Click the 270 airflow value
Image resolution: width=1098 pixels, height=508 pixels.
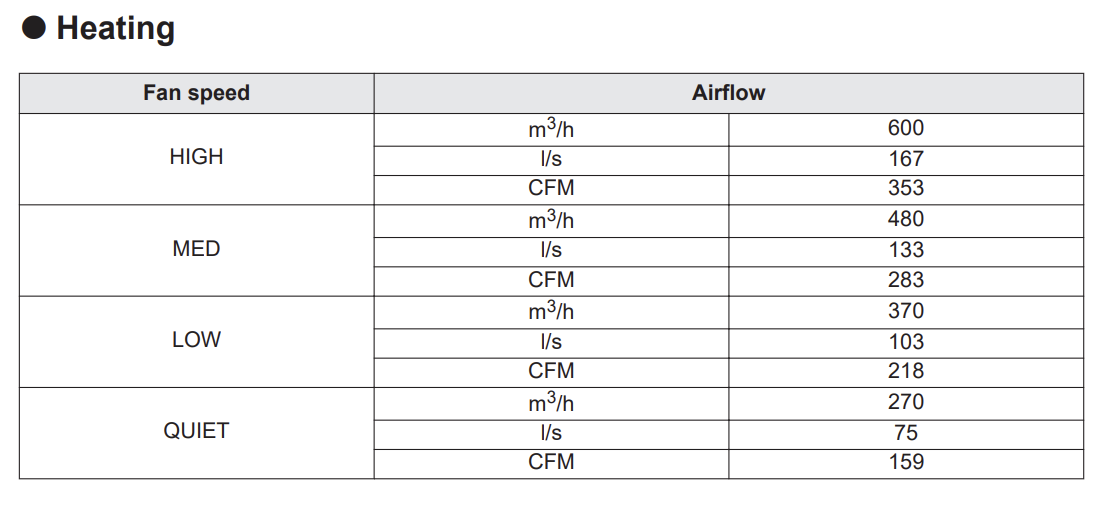click(x=905, y=402)
